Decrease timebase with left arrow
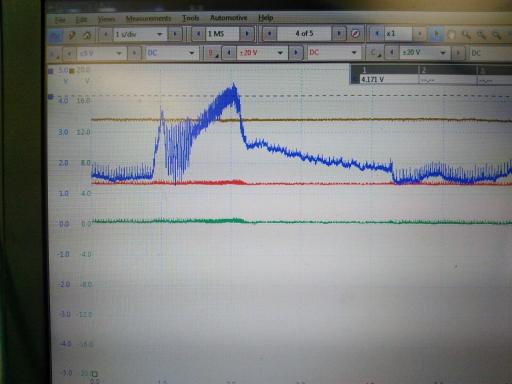The height and width of the screenshot is (384, 512). tap(106, 34)
